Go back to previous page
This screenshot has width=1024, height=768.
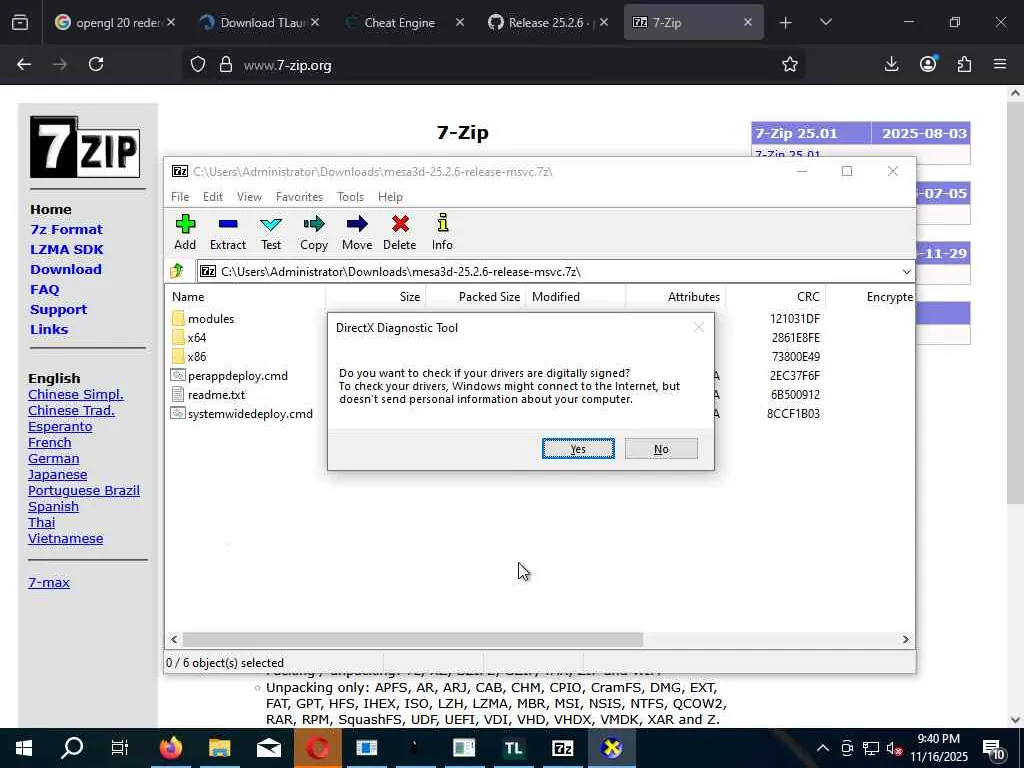click(24, 64)
